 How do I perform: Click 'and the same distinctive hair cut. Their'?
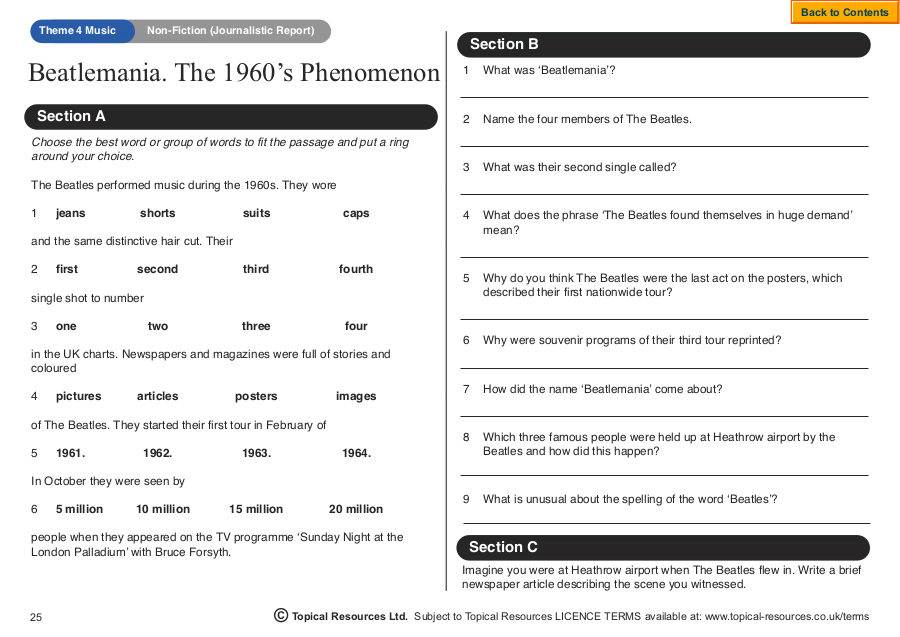point(132,241)
